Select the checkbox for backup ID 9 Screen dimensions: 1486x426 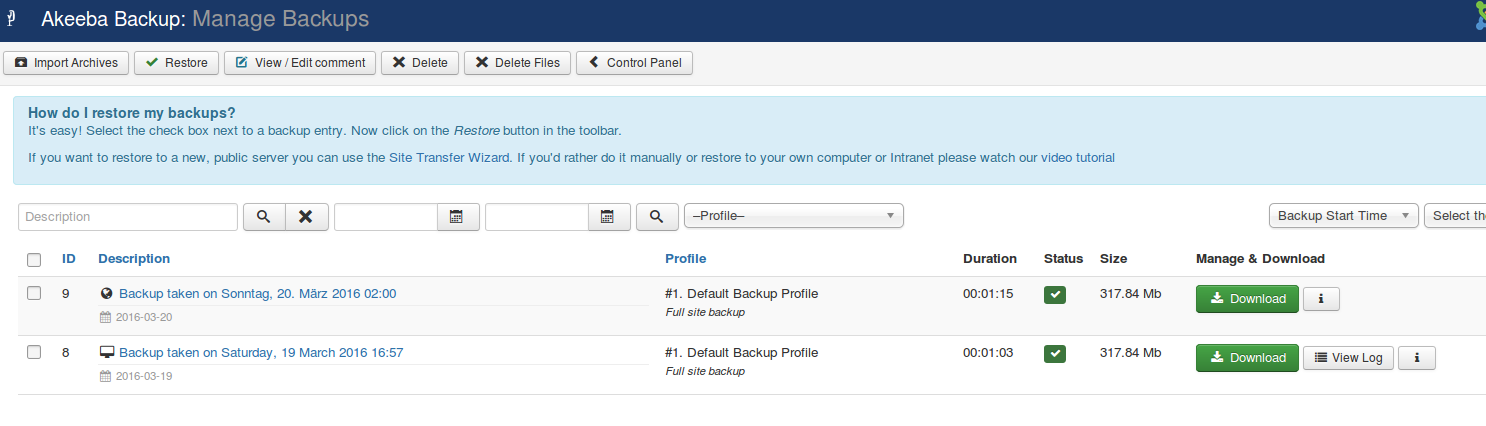(x=34, y=294)
